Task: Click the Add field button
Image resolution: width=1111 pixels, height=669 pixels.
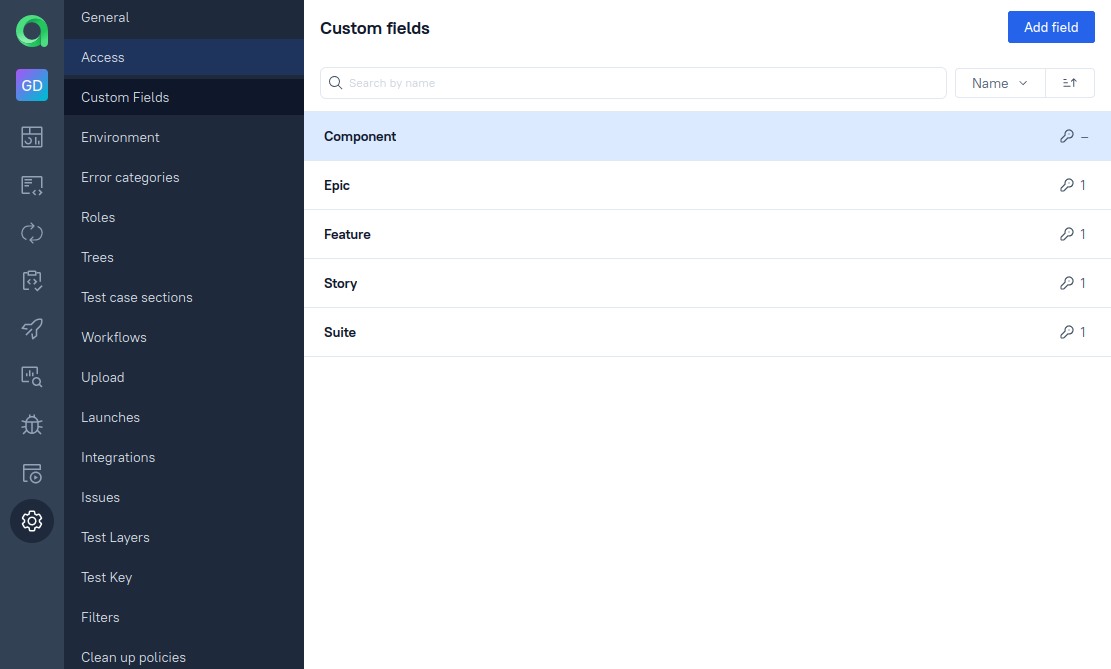Action: [1051, 27]
